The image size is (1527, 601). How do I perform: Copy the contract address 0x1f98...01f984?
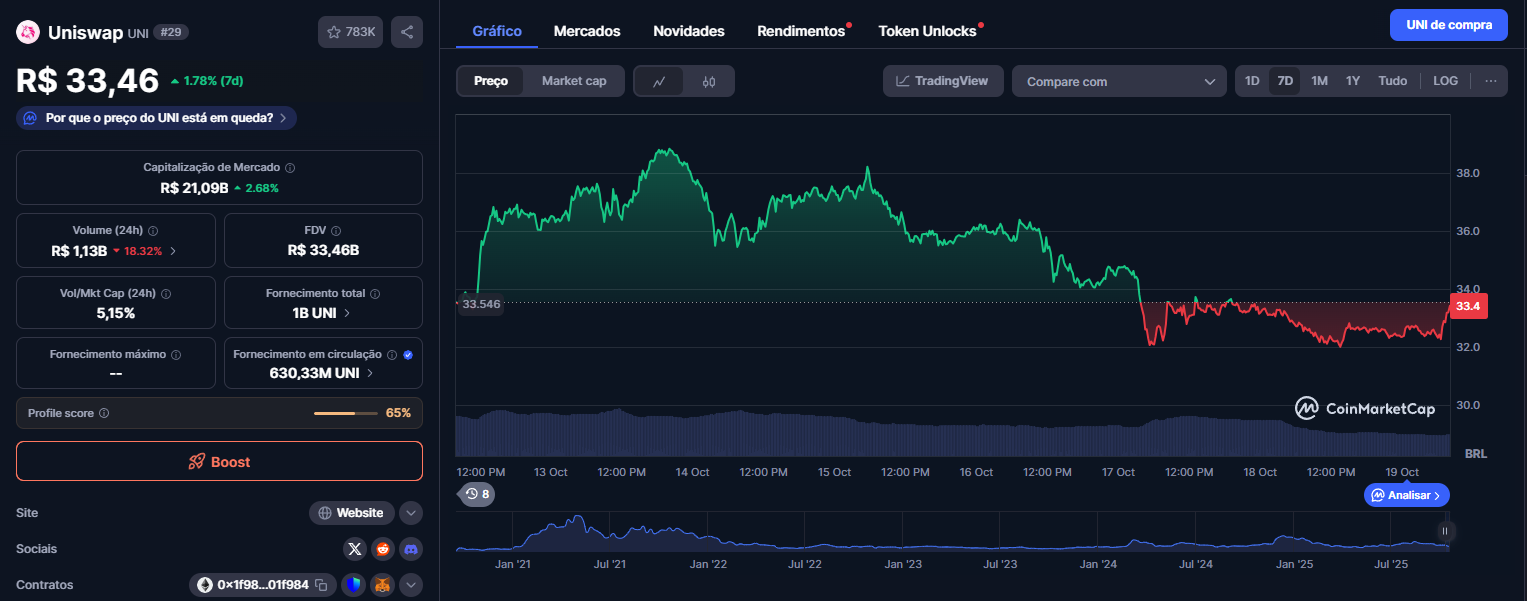point(321,585)
